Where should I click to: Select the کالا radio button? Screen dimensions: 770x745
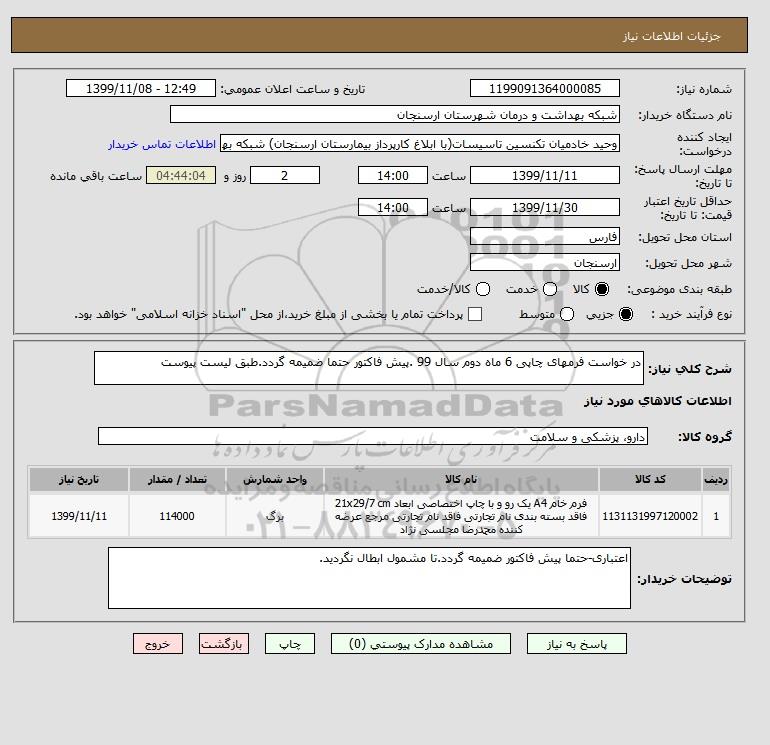click(602, 289)
